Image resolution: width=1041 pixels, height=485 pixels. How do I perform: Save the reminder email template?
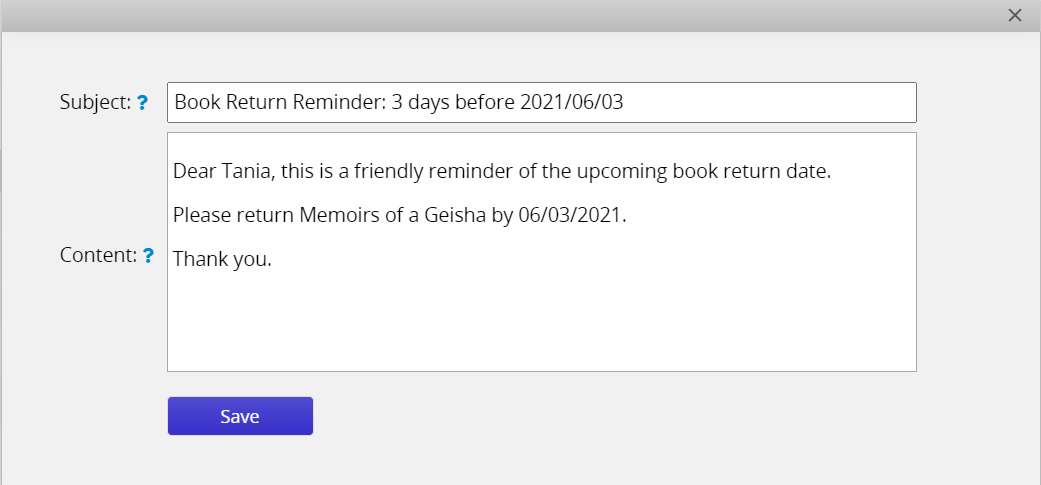coord(240,416)
